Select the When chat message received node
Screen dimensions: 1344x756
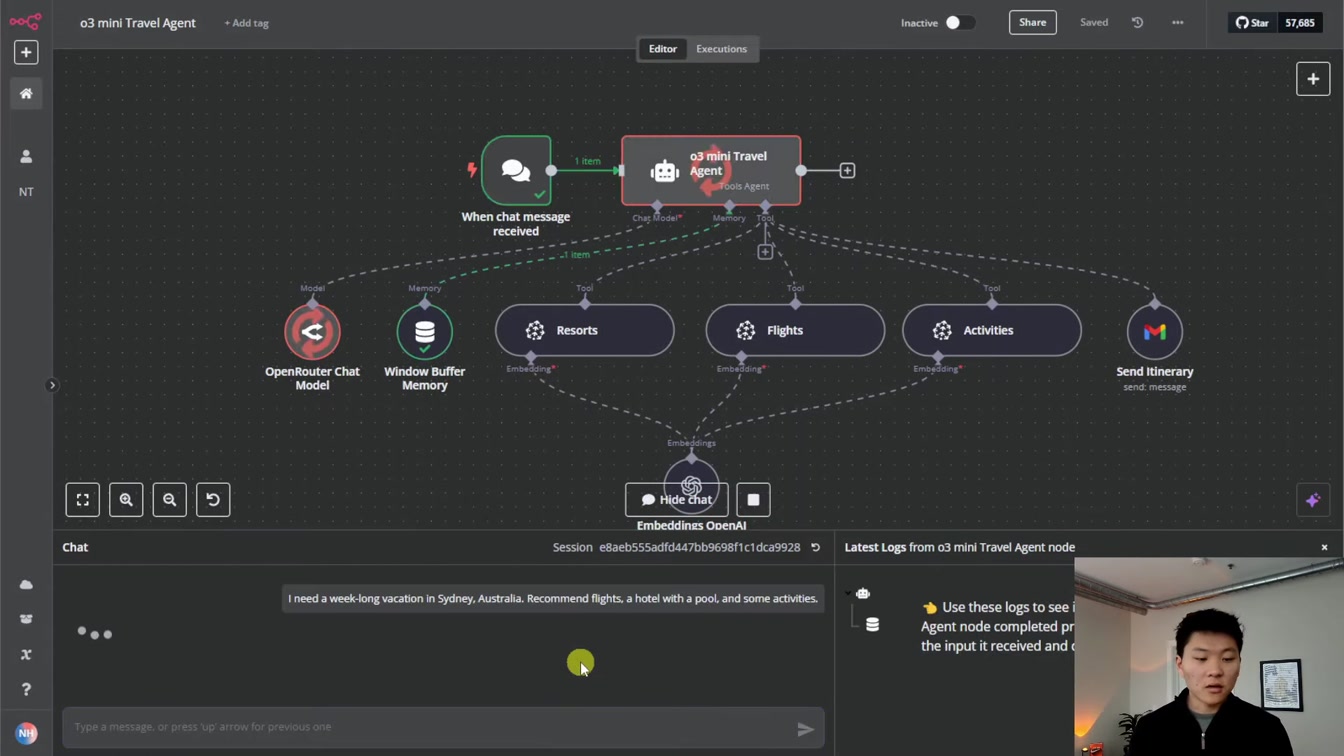coord(516,170)
